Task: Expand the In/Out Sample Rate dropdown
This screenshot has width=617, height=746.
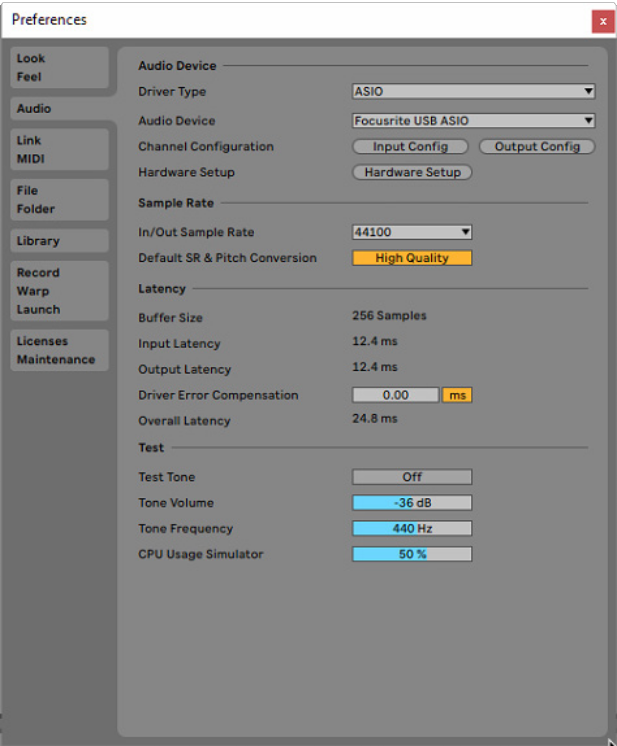Action: click(411, 232)
